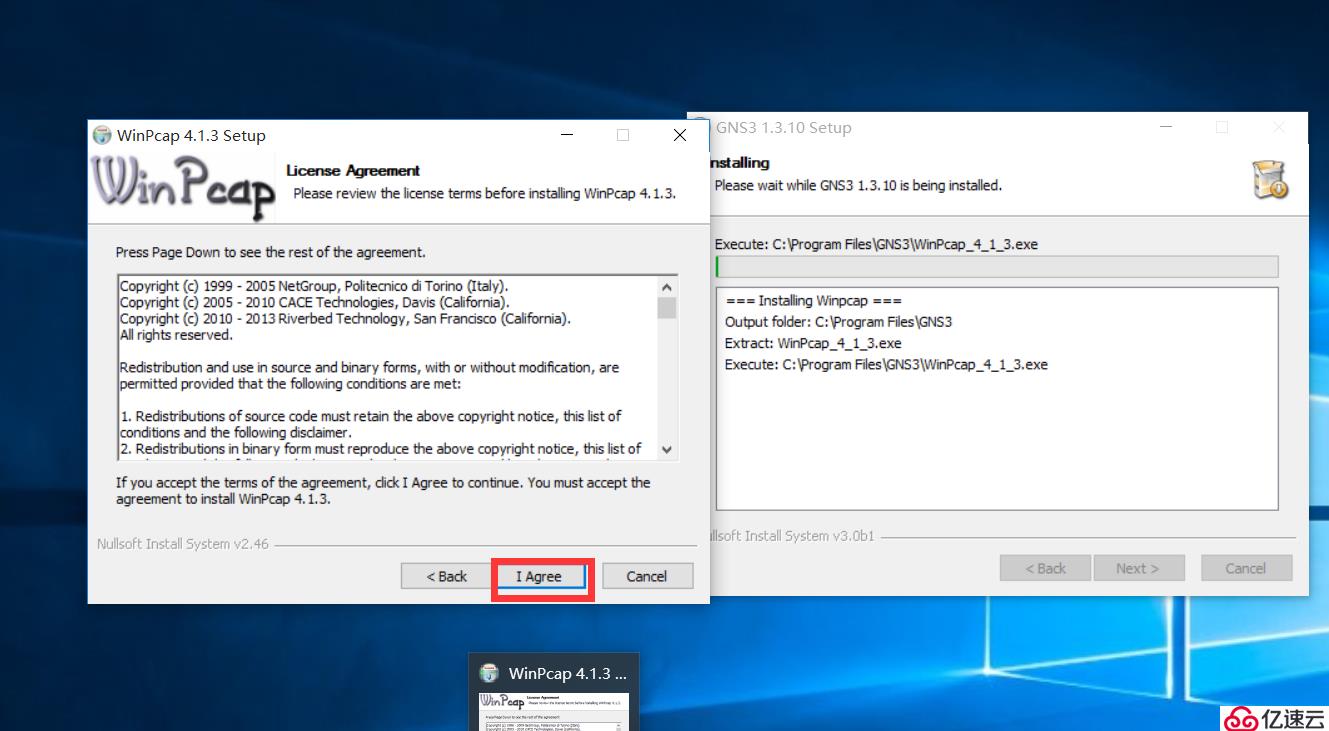Image resolution: width=1329 pixels, height=731 pixels.
Task: Open the WinPcap taskbar preview thumbnail
Action: [x=554, y=711]
